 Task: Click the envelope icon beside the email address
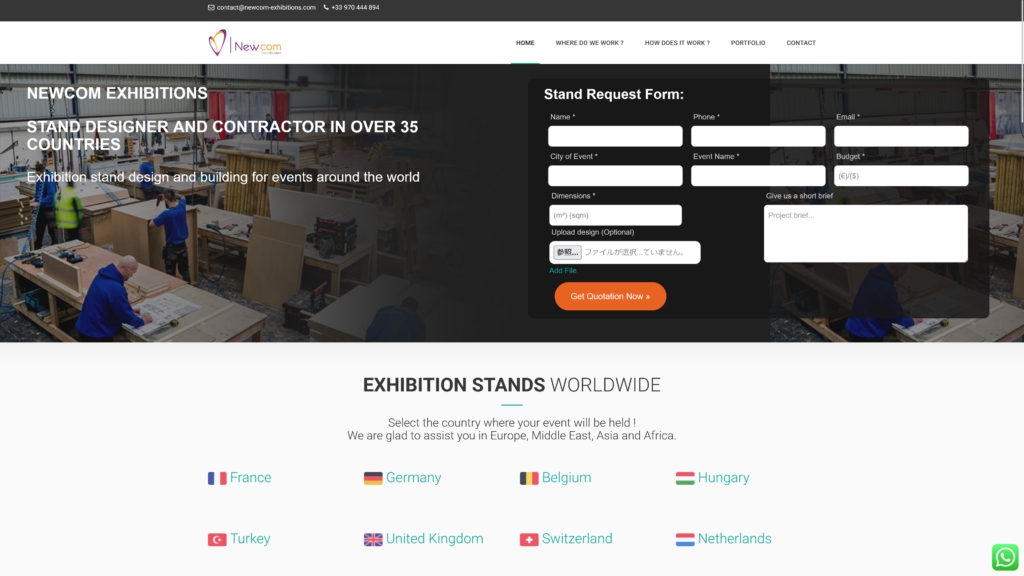211,8
